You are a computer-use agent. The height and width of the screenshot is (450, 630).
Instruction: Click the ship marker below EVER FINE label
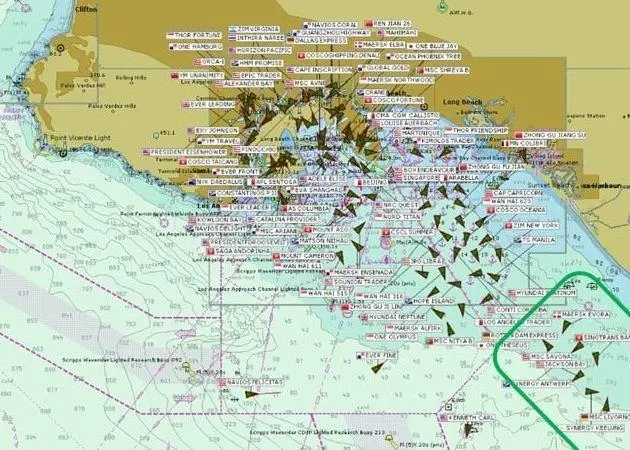tap(378, 367)
